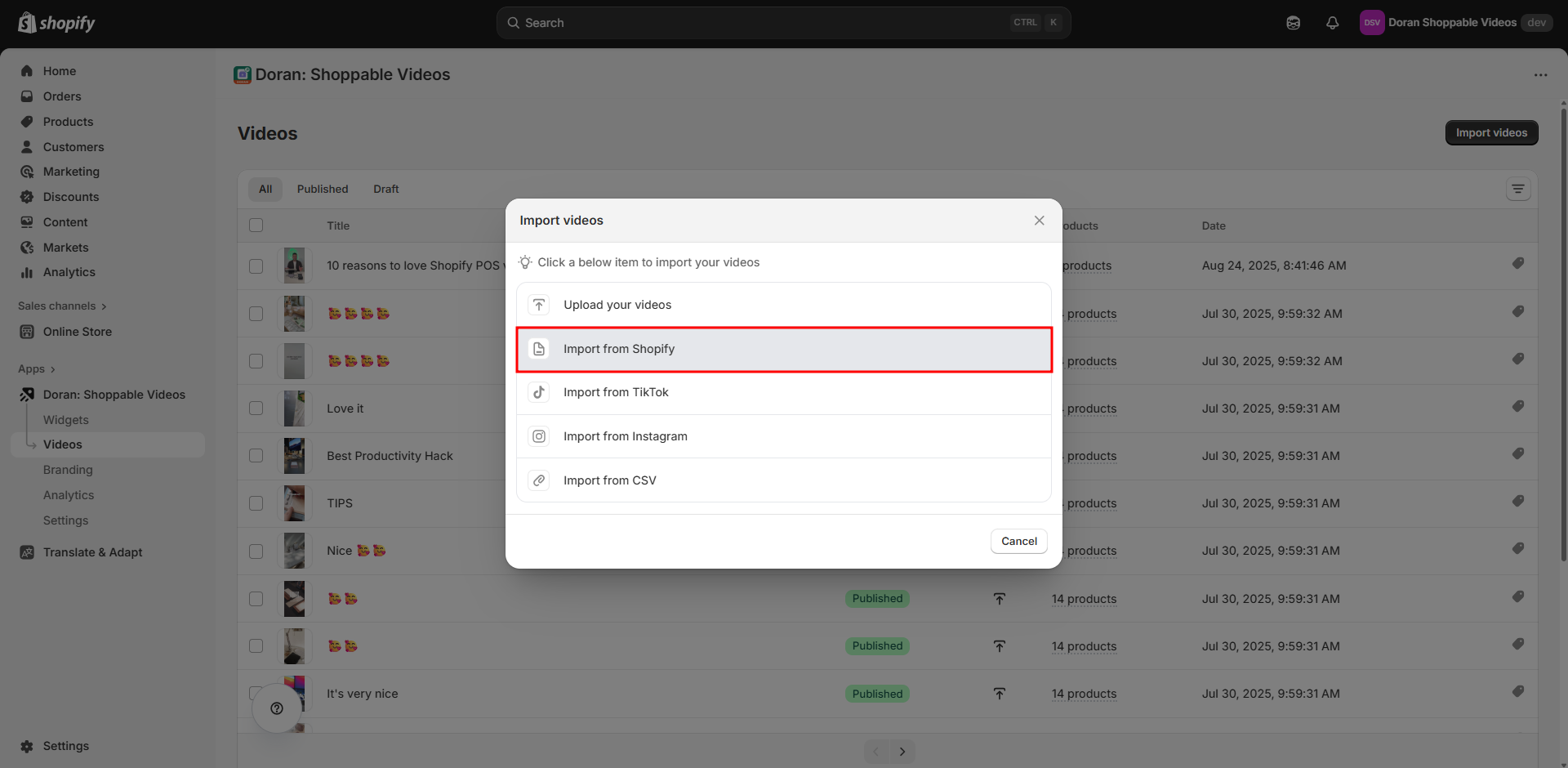Check the 'Best Productivity Hack' row checkbox
This screenshot has width=1568, height=768.
[x=256, y=456]
